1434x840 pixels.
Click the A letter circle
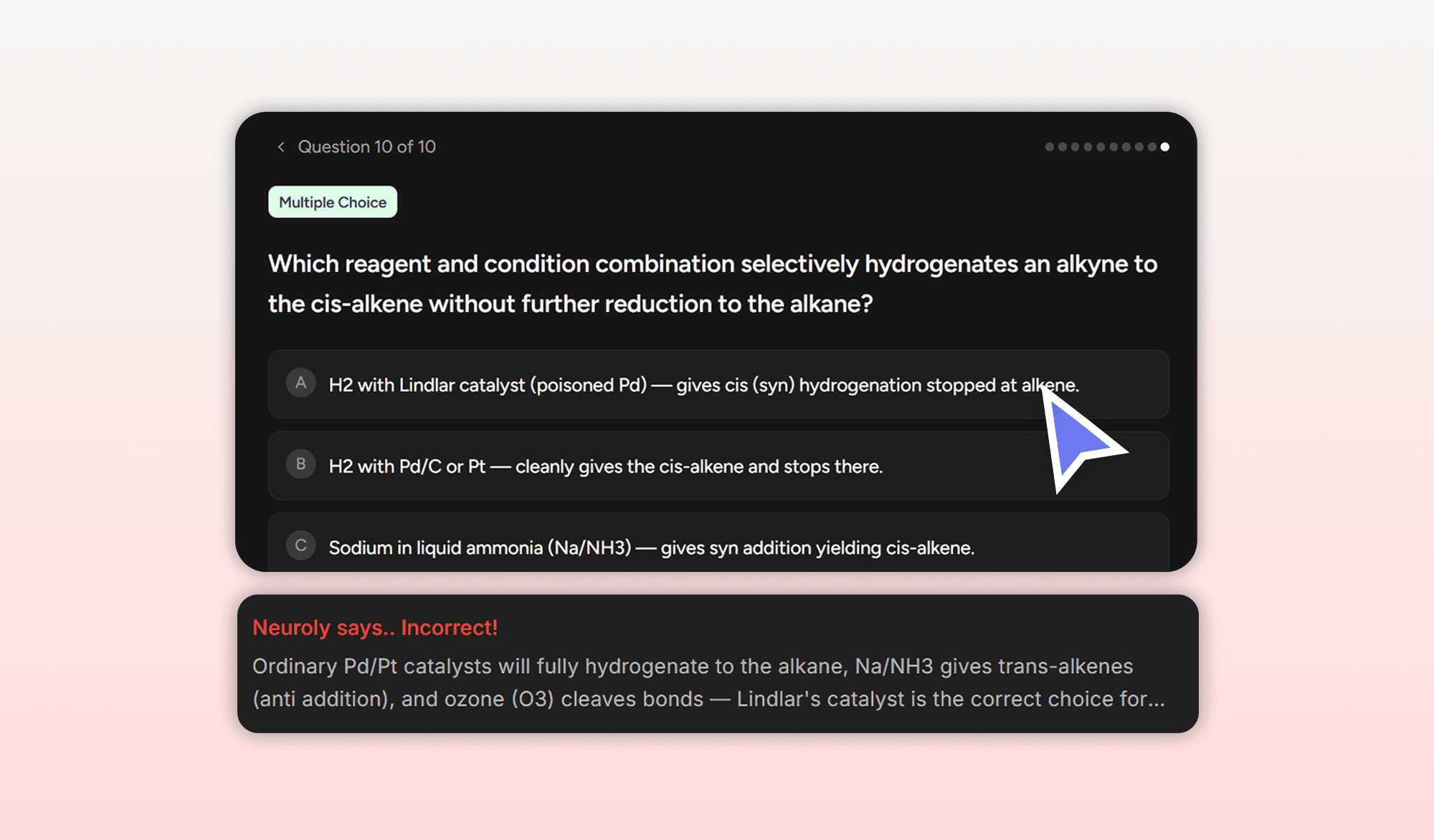(301, 383)
